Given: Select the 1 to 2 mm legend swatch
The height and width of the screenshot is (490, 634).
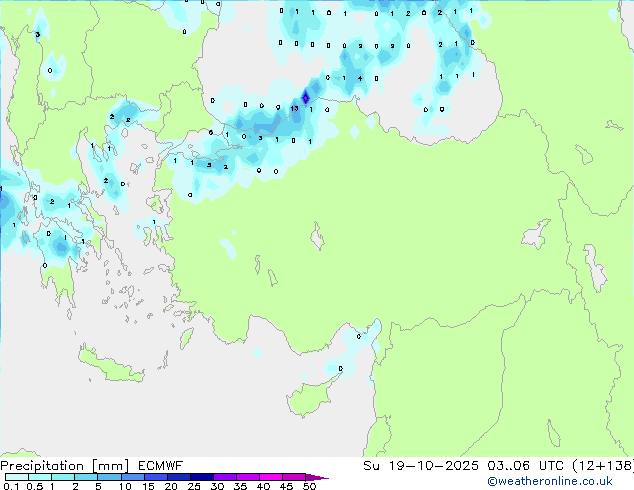Looking at the screenshot, I should point(63,477).
